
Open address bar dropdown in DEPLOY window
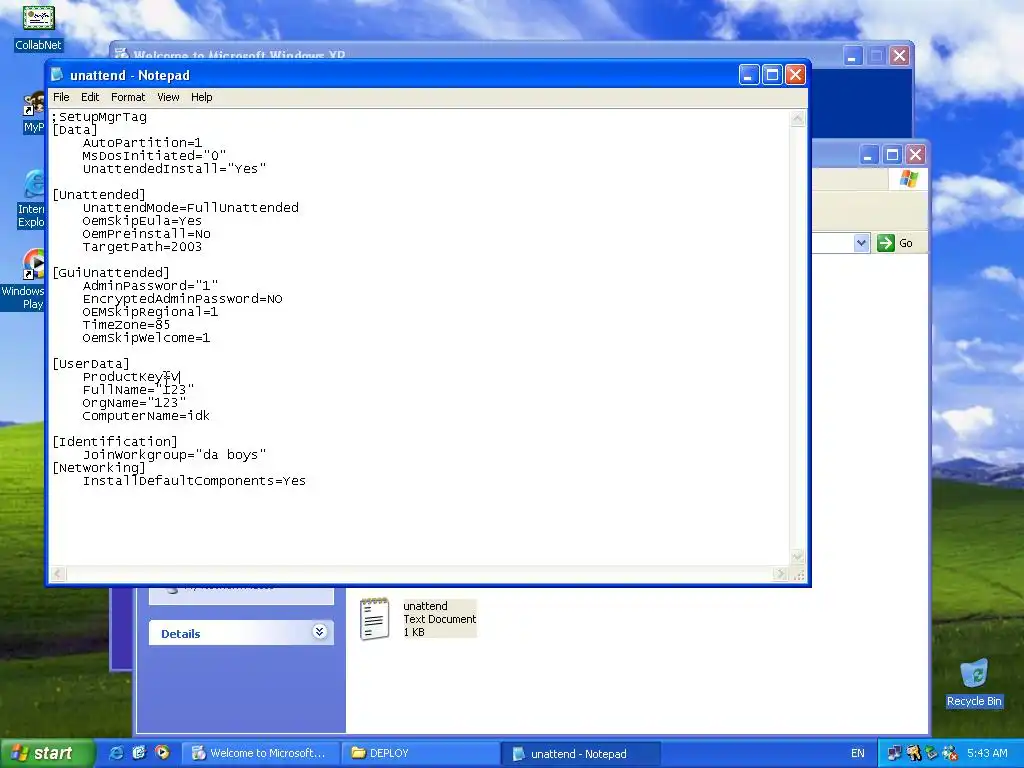[x=861, y=243]
